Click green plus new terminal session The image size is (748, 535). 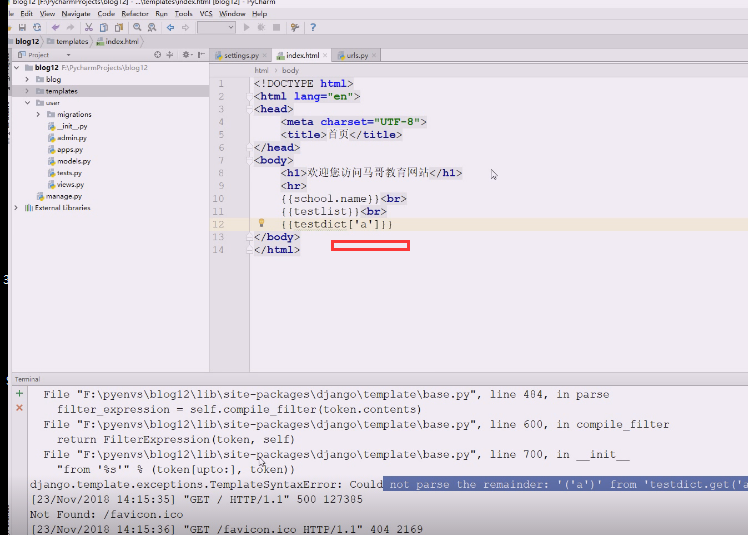point(20,394)
